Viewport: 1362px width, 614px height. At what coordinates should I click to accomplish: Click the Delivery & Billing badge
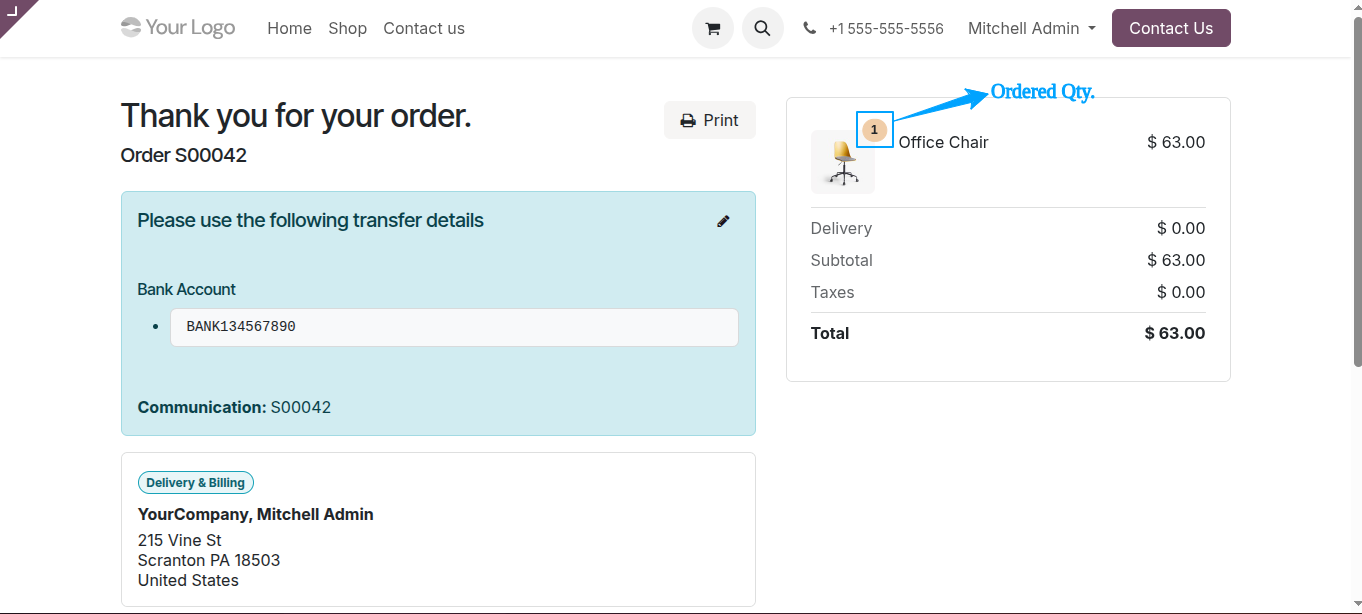[196, 483]
